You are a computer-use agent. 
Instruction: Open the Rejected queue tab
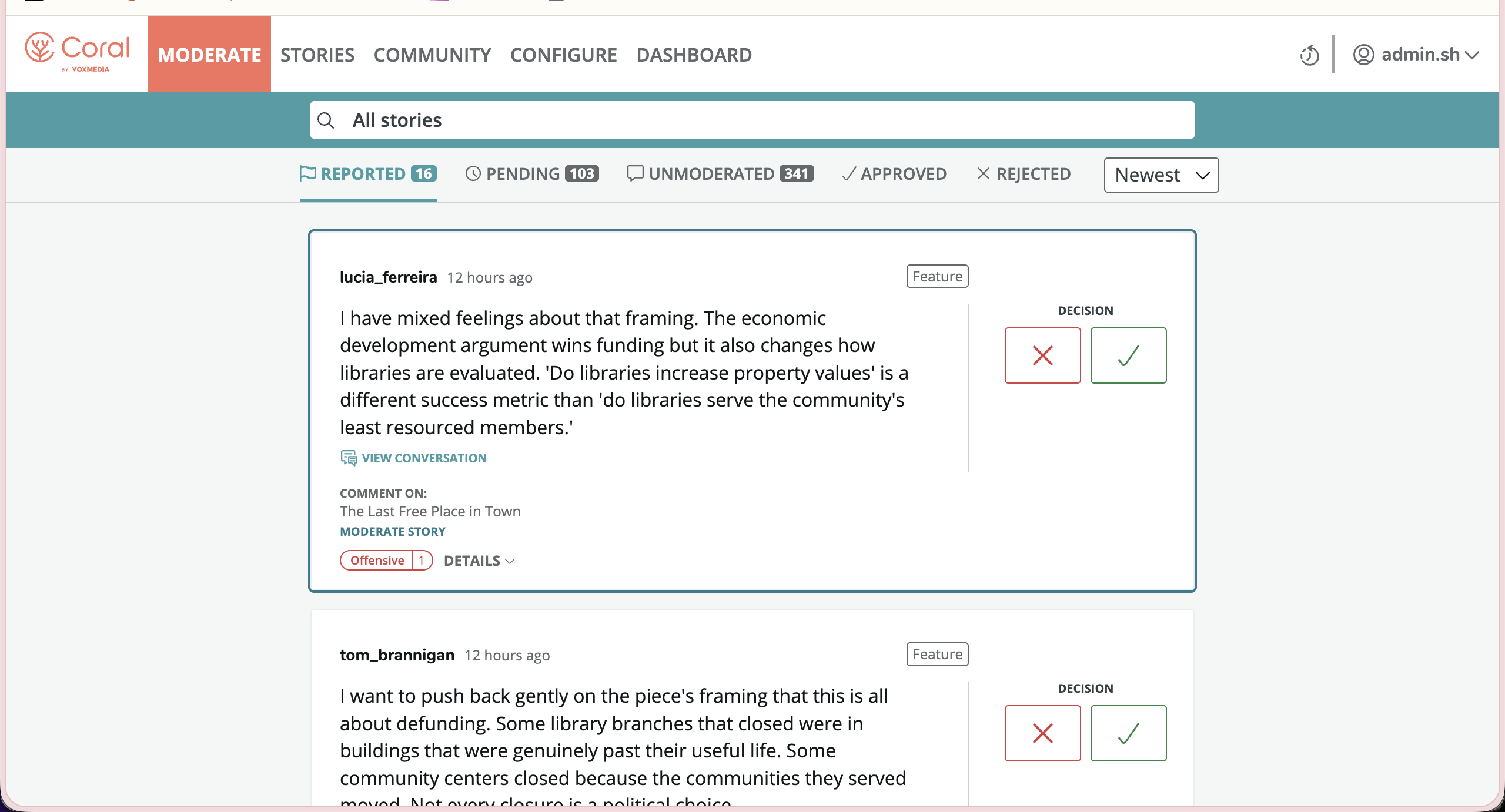[x=1024, y=174]
